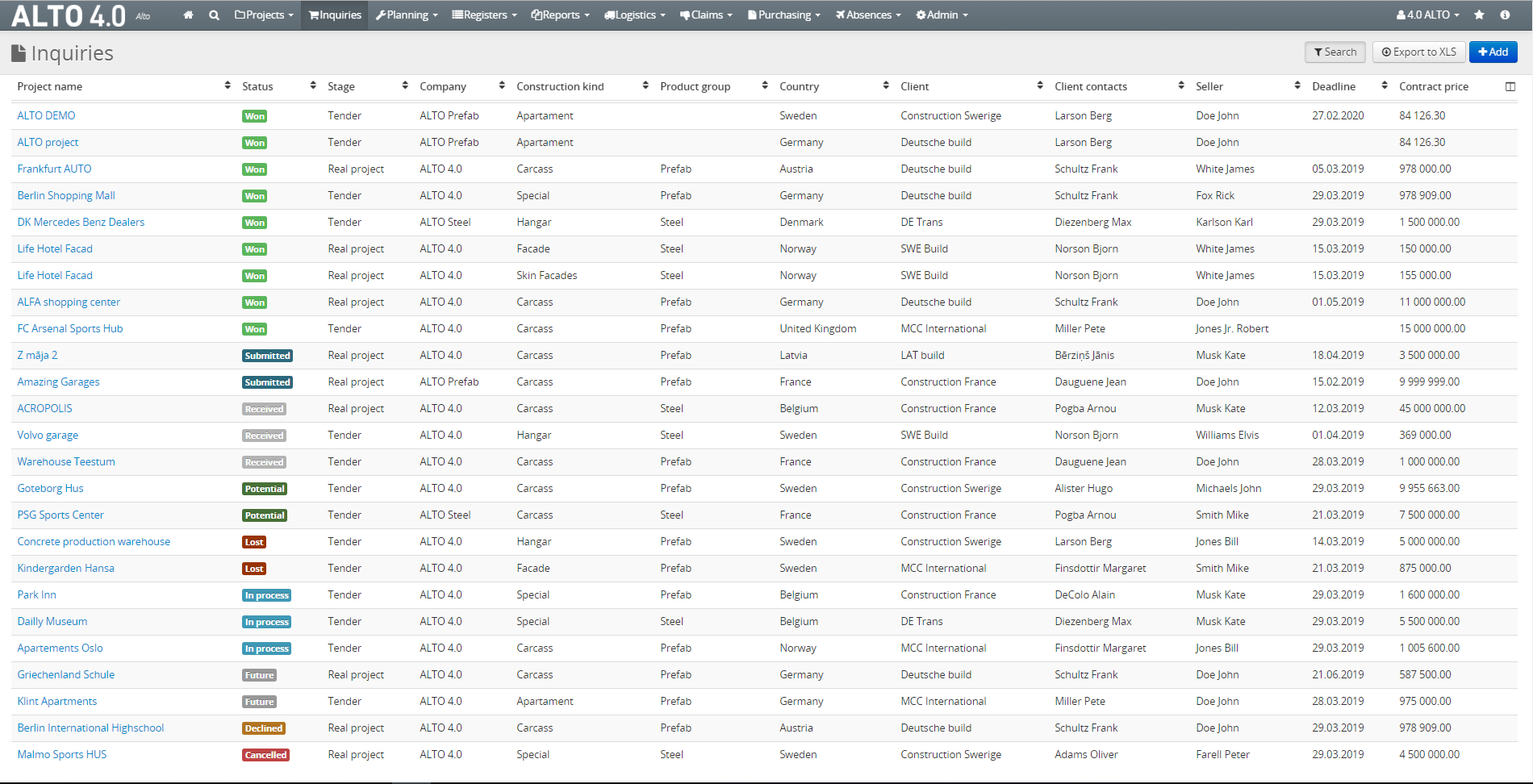Sort by Project name column arrows

(x=228, y=85)
